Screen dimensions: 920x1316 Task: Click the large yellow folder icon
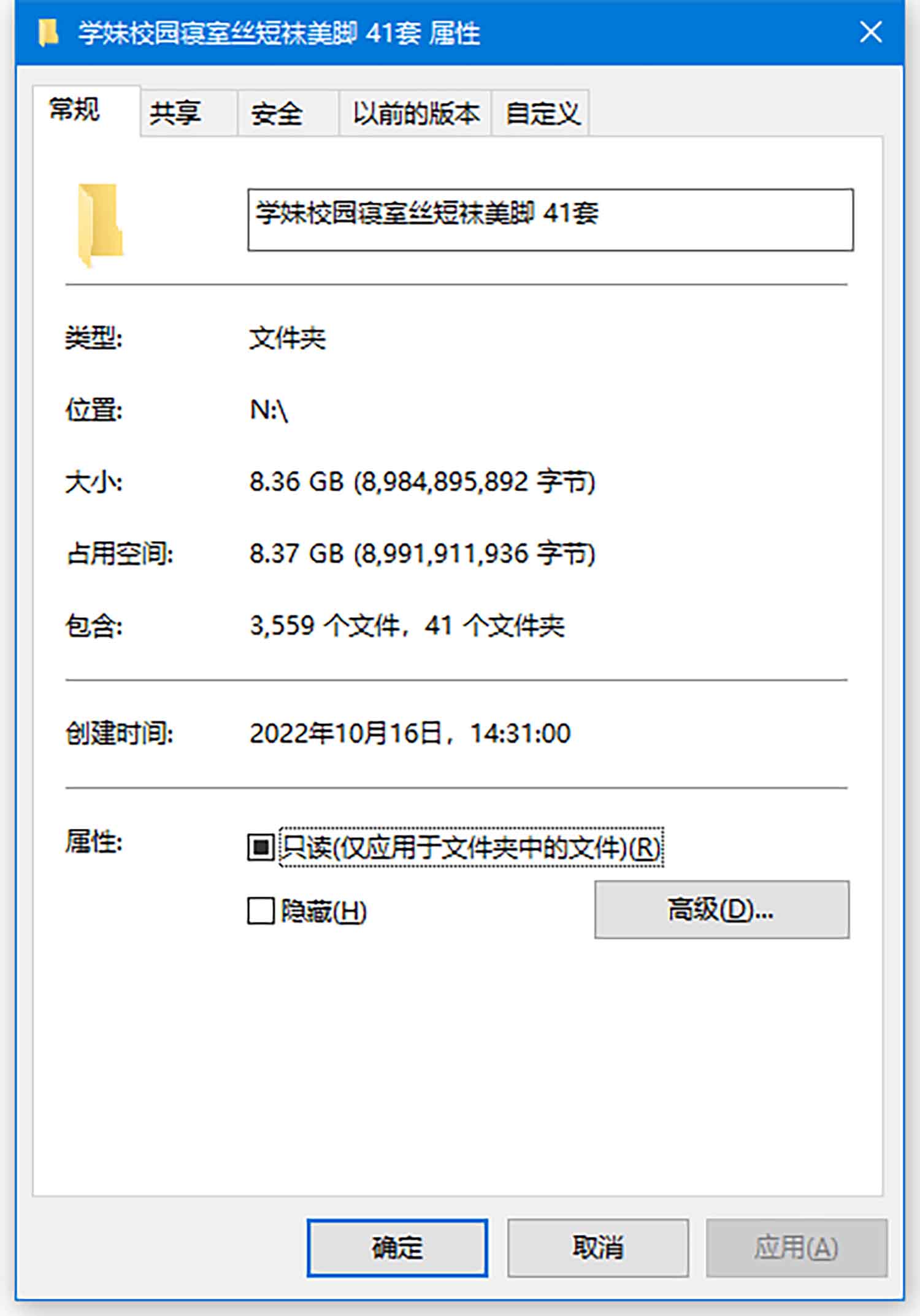click(101, 225)
